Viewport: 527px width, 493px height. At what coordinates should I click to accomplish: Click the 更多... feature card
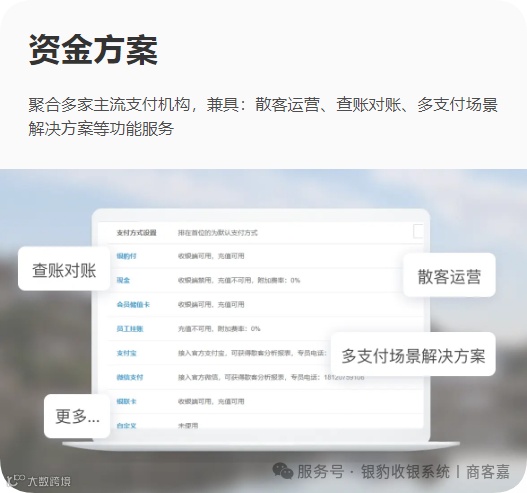pyautogui.click(x=77, y=416)
